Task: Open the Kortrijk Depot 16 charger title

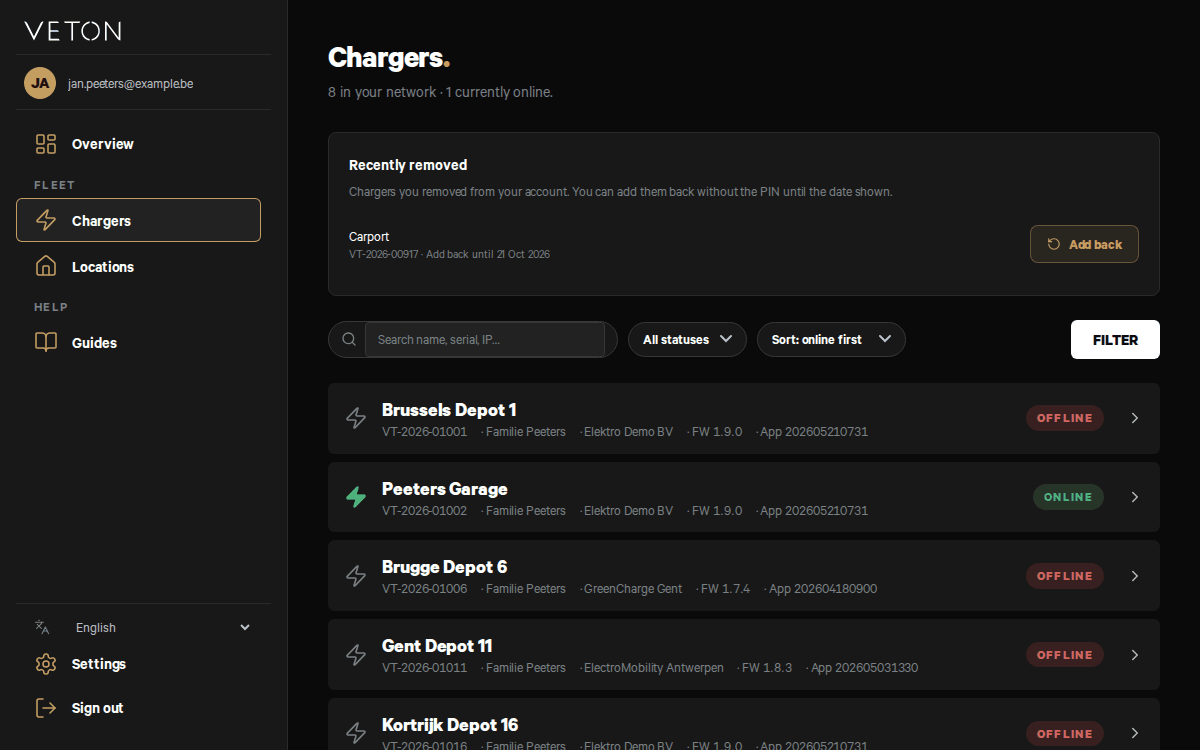Action: pyautogui.click(x=450, y=725)
